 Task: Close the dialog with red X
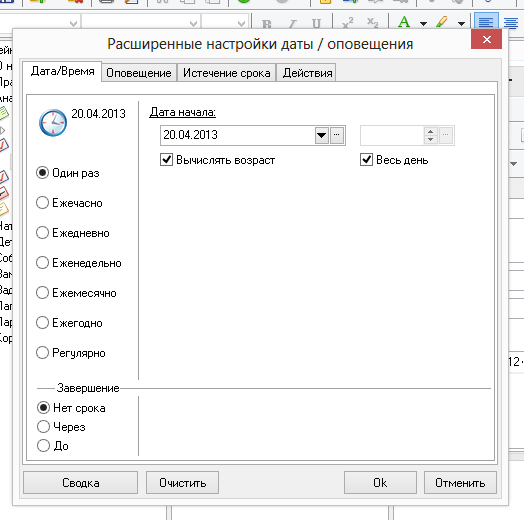pos(486,39)
